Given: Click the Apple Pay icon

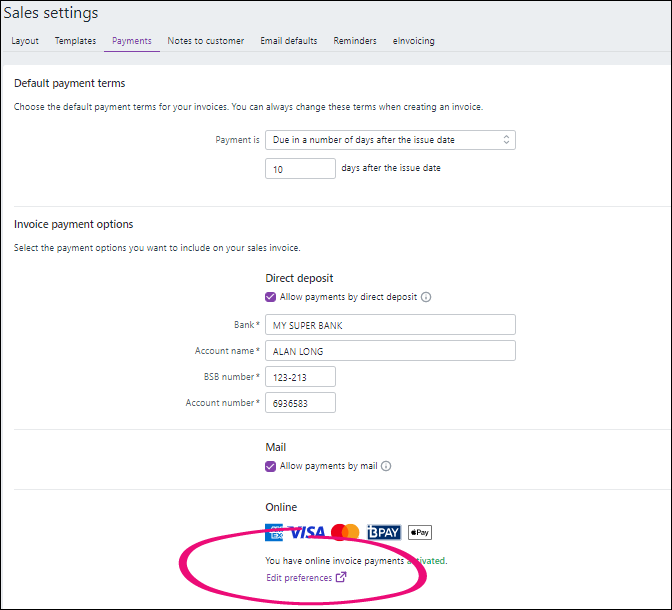Looking at the screenshot, I should (420, 532).
